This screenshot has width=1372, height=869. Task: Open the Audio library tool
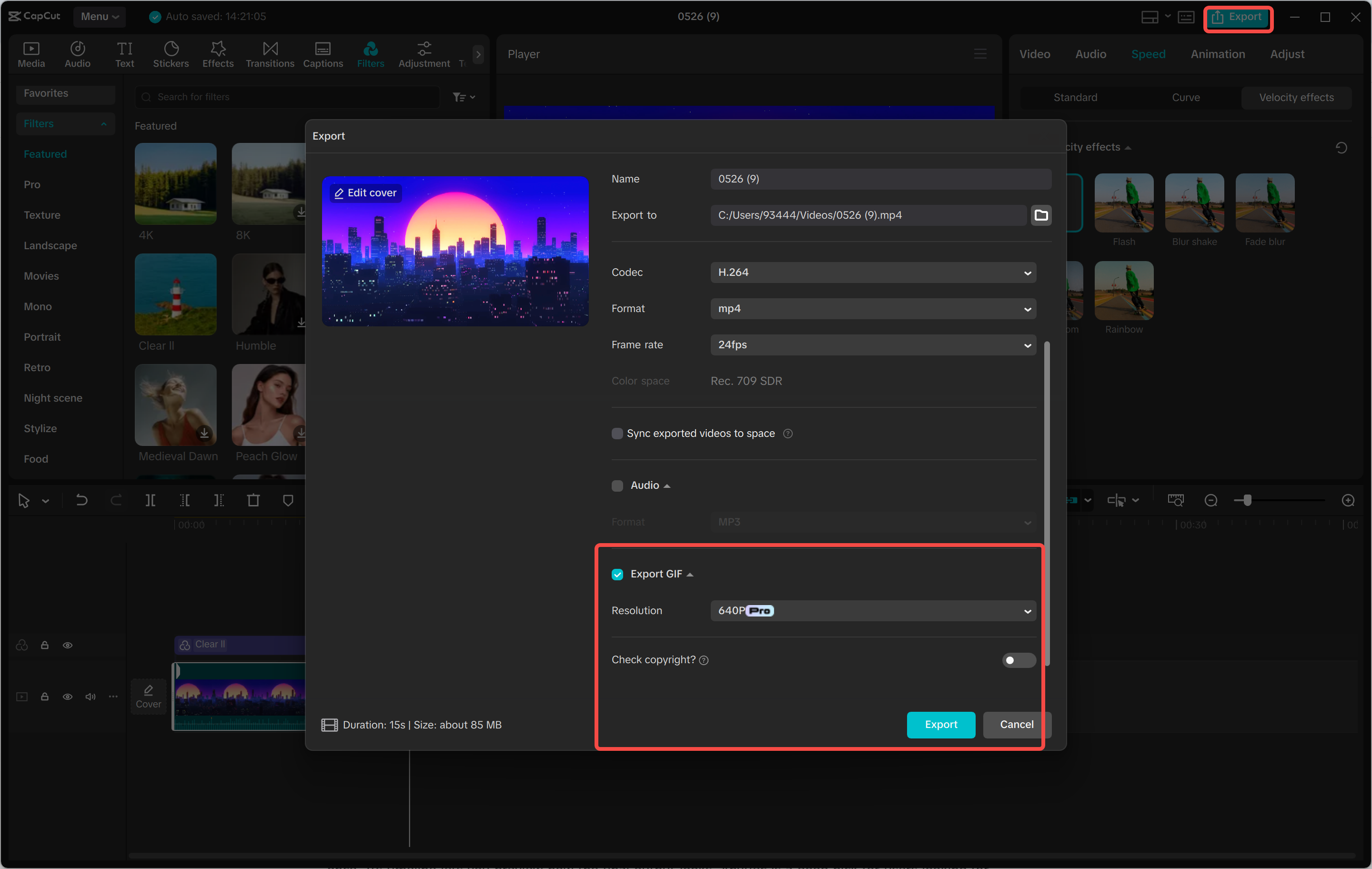[78, 55]
